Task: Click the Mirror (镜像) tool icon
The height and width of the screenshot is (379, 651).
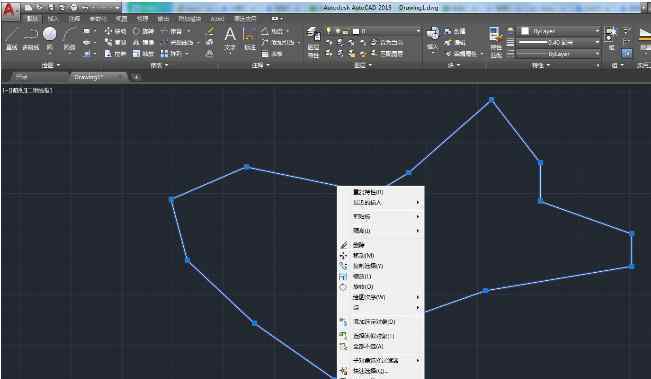Action: click(x=143, y=42)
